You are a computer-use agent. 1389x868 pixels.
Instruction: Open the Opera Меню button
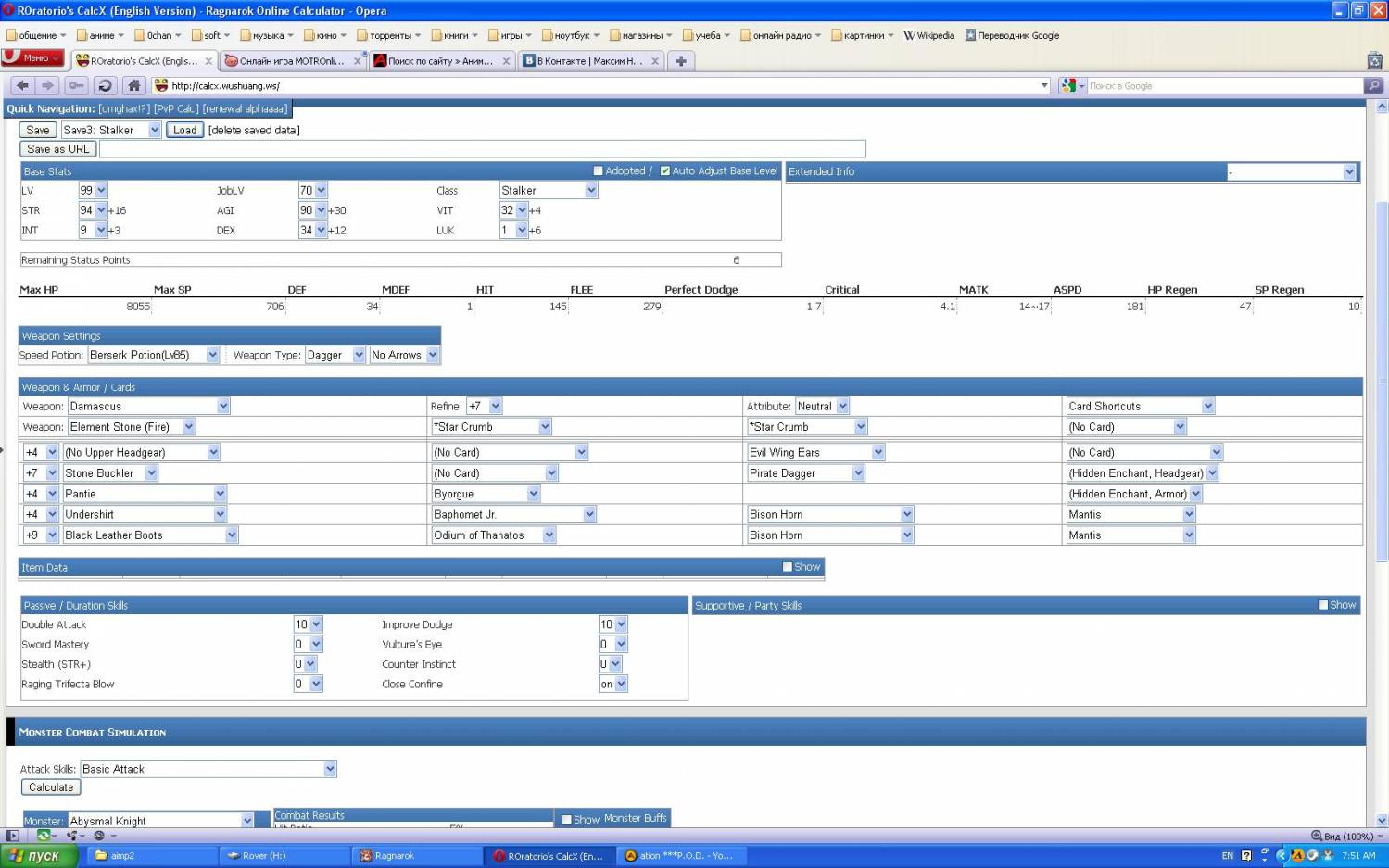click(x=33, y=57)
